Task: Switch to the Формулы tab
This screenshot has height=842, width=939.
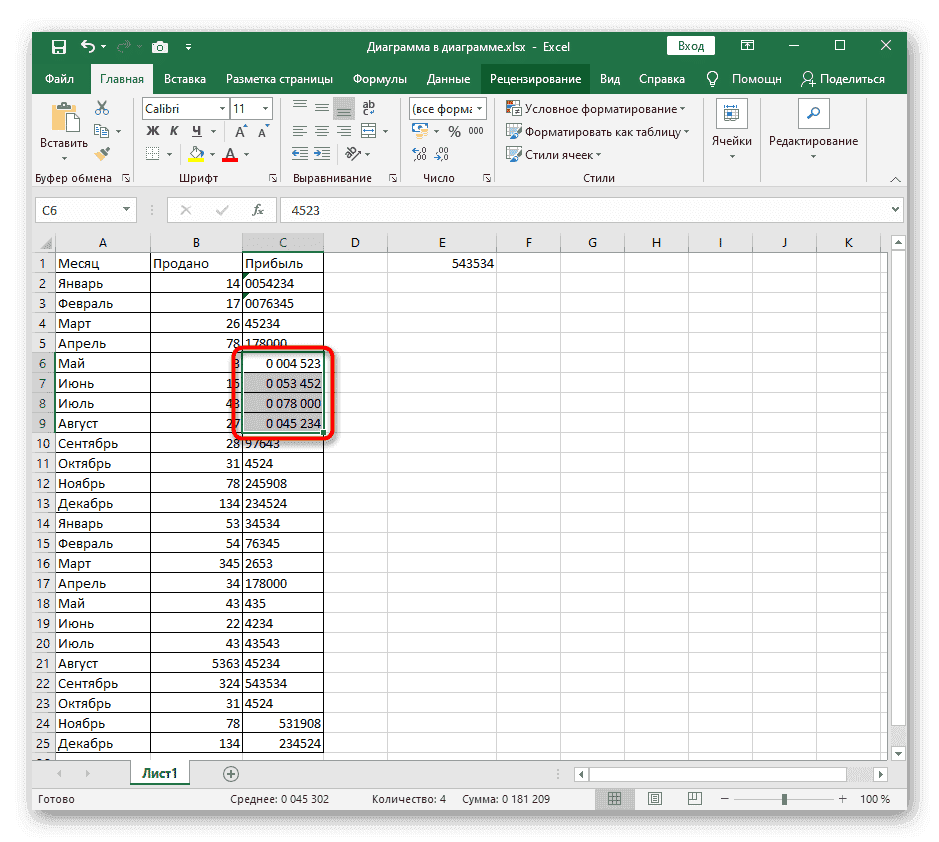Action: point(379,79)
